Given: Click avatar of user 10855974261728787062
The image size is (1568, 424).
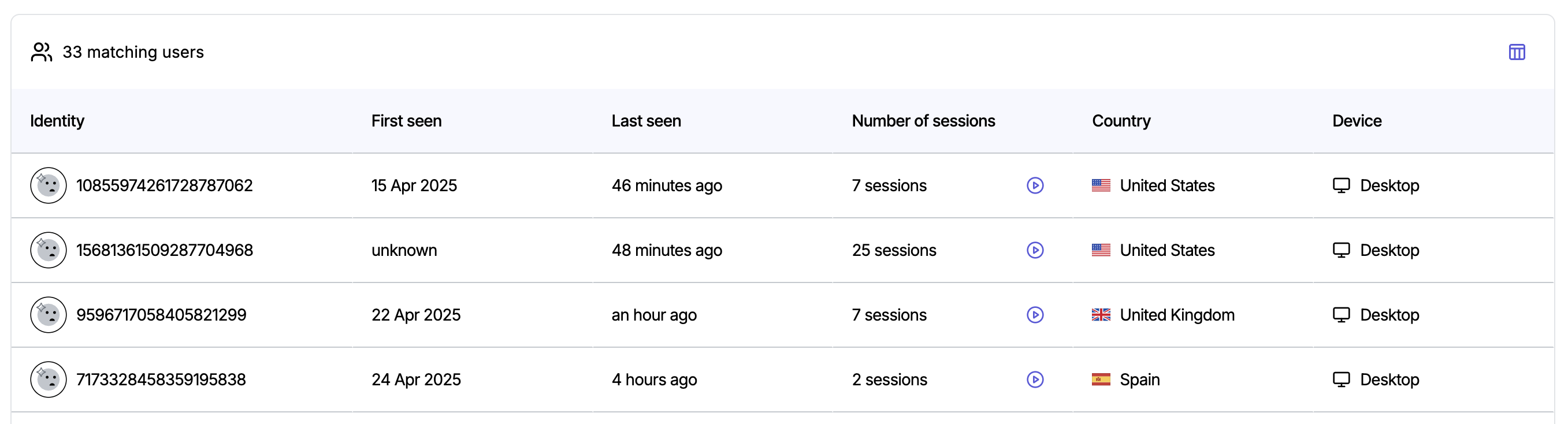Looking at the screenshot, I should [x=48, y=185].
